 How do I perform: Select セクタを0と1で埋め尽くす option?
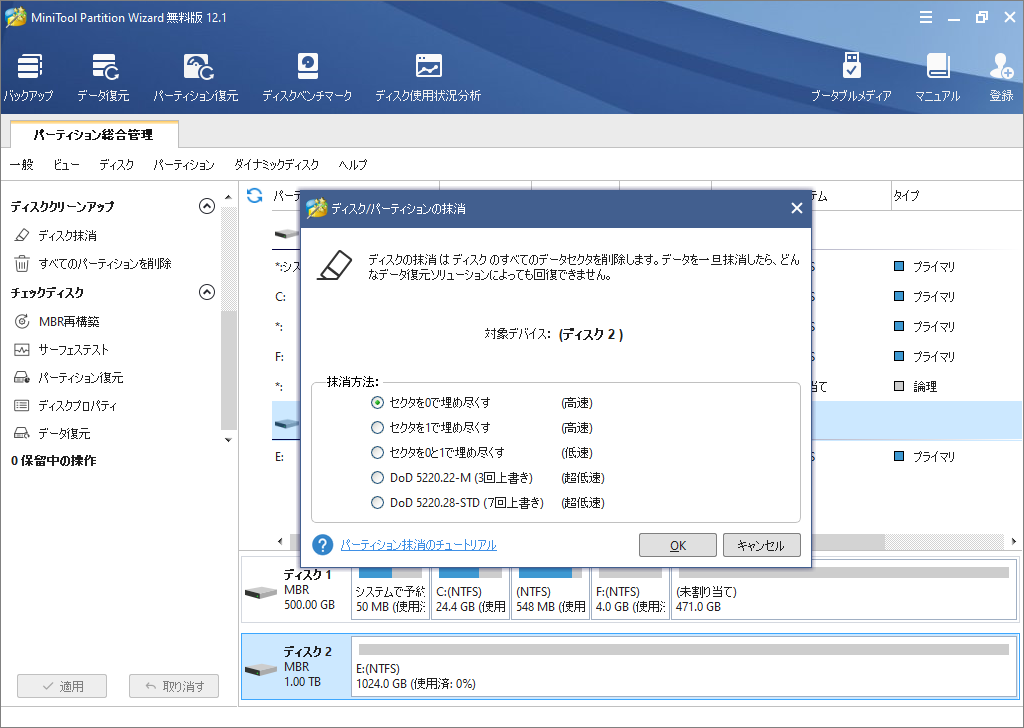[x=377, y=452]
